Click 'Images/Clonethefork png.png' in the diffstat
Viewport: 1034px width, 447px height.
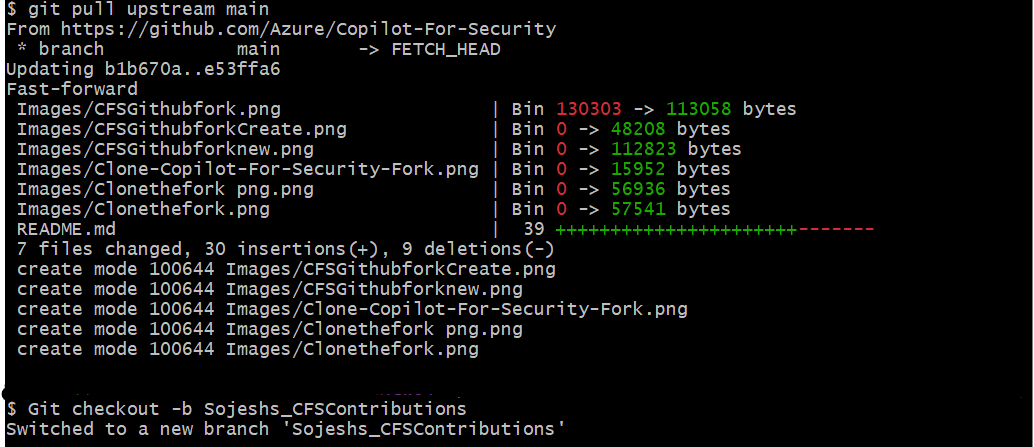pos(166,189)
